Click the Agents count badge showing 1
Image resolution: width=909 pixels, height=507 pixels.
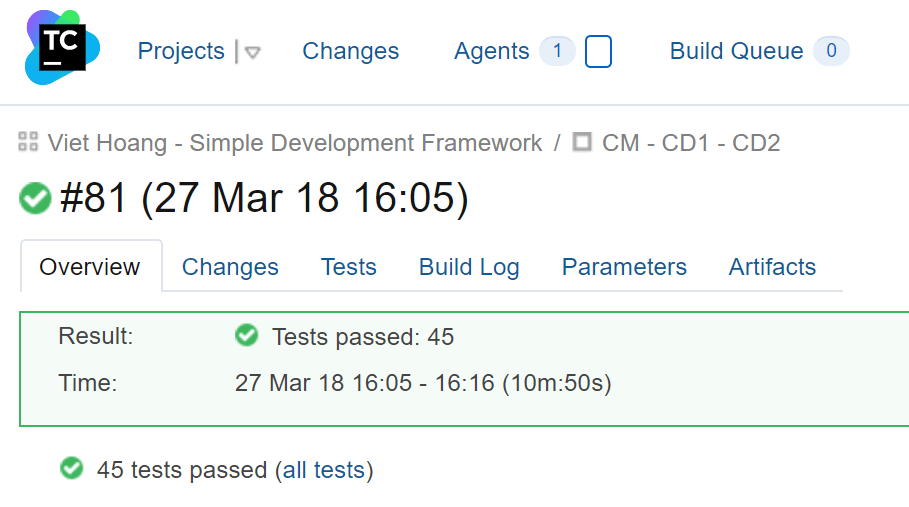(557, 51)
